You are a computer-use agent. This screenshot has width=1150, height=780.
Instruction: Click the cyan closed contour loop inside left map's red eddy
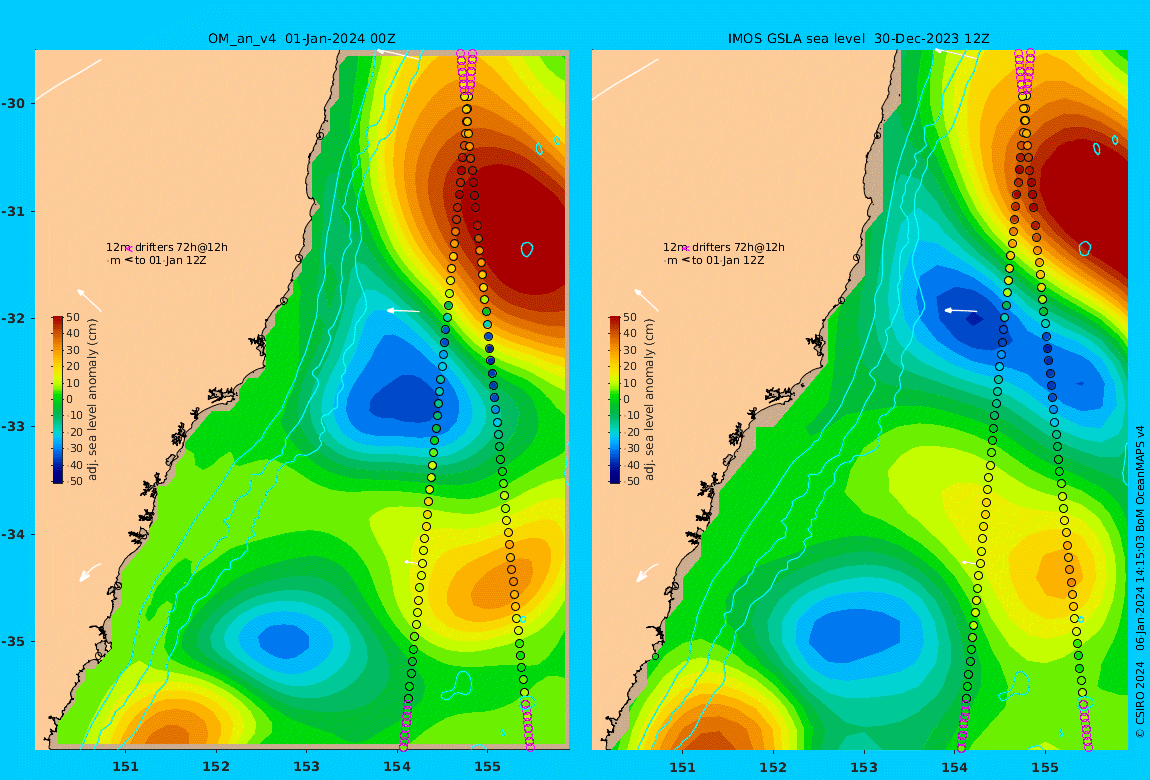pyautogui.click(x=527, y=249)
